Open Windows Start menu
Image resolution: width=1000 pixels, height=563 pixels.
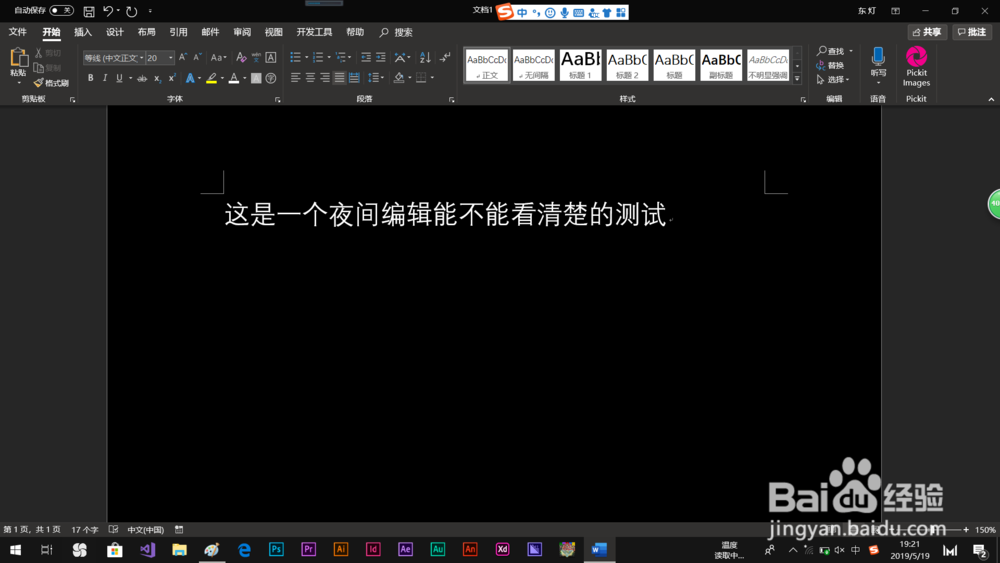pyautogui.click(x=15, y=549)
